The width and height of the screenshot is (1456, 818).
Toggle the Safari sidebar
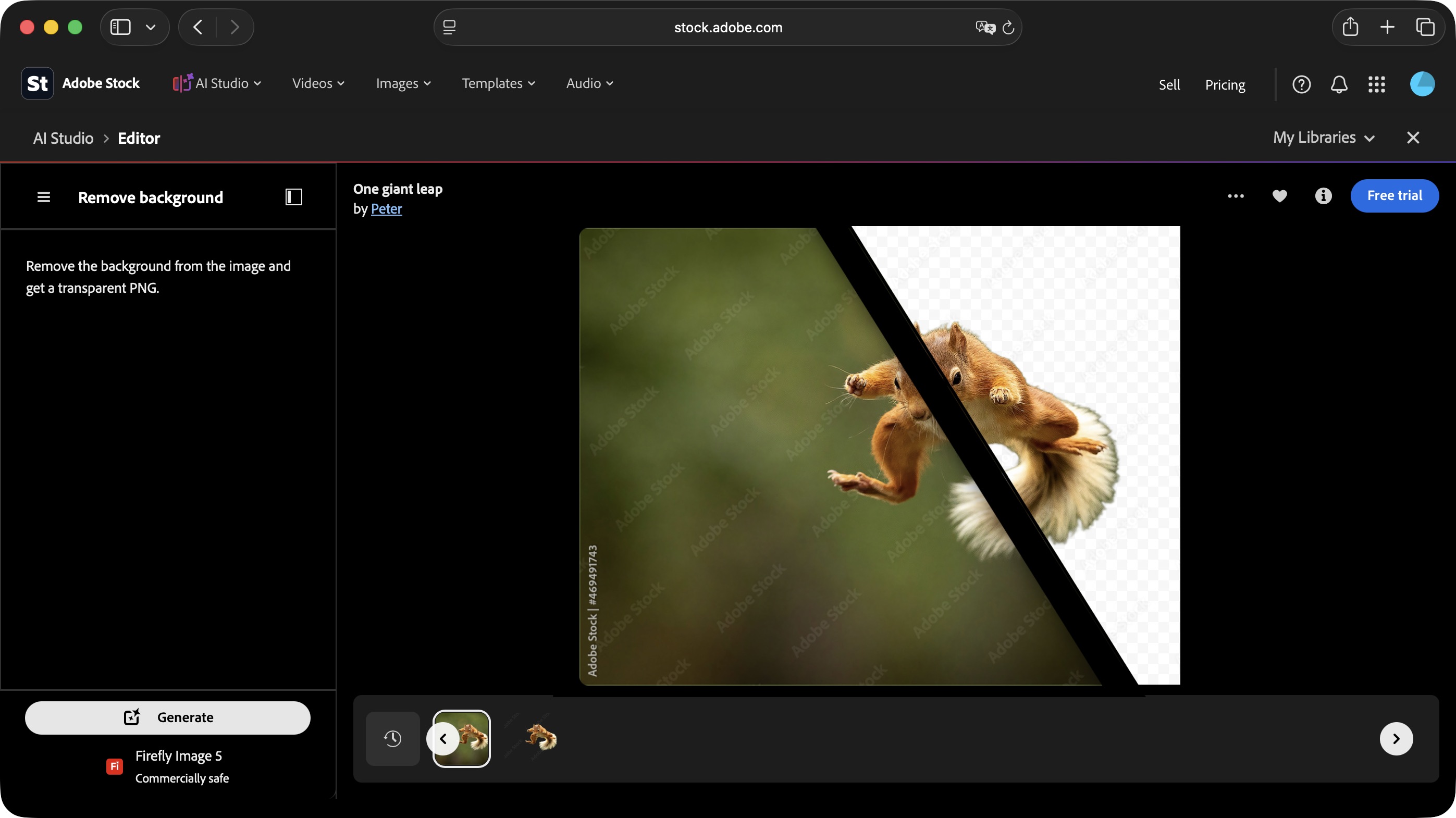click(x=120, y=27)
